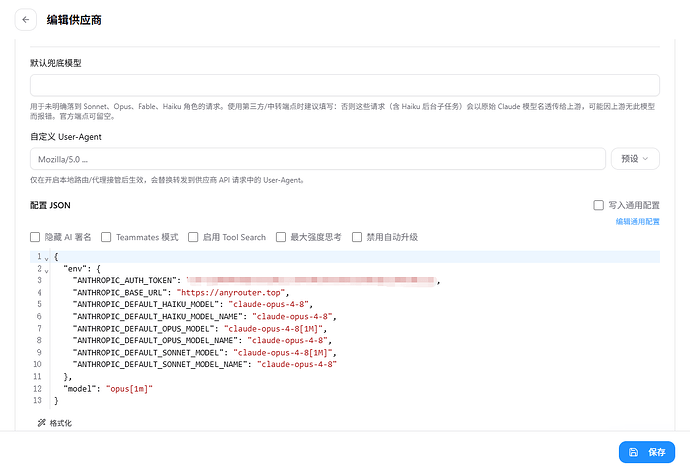
Task: Click the closing brace on line 11
Action: (x=66, y=377)
